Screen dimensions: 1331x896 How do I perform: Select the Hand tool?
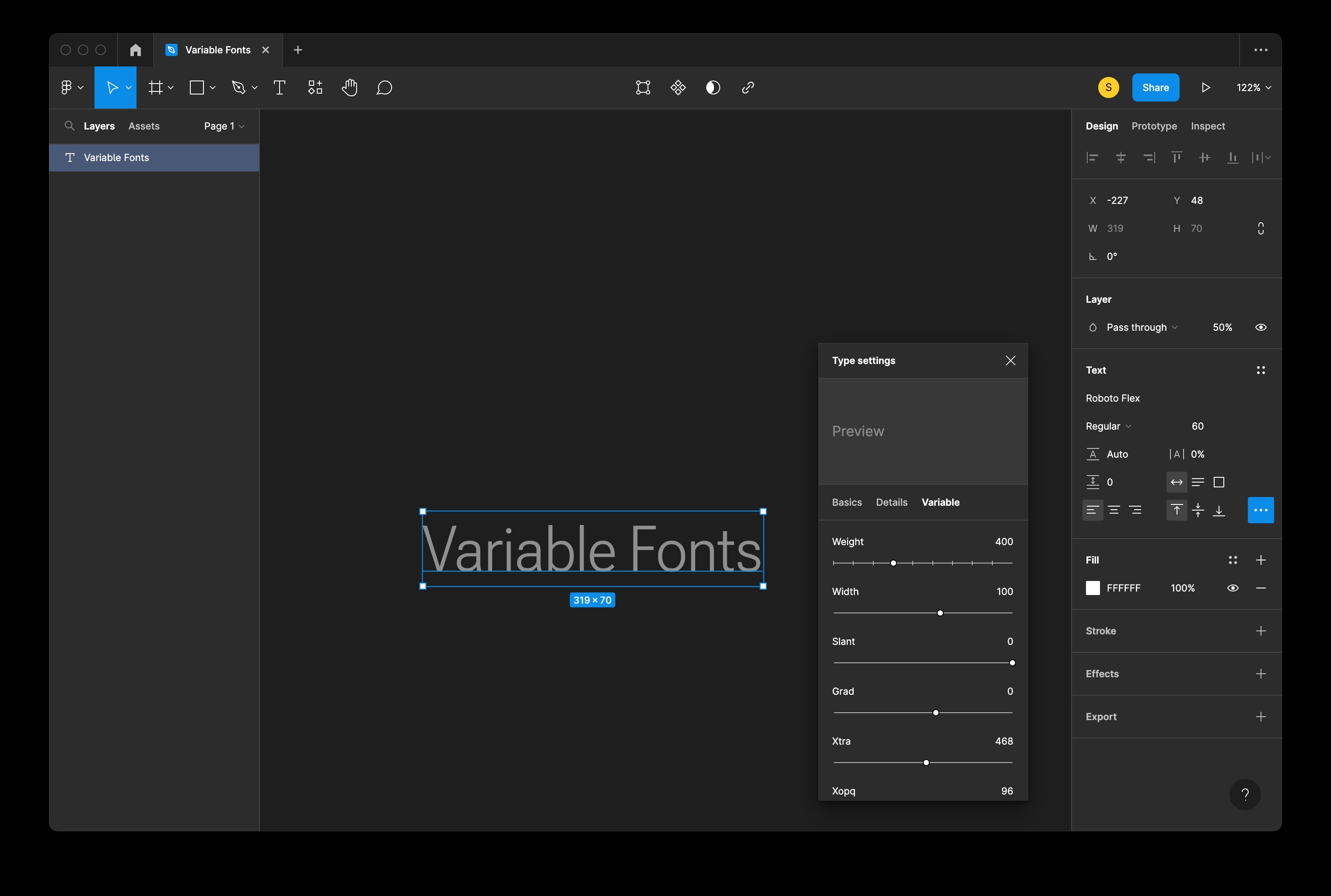coord(350,87)
